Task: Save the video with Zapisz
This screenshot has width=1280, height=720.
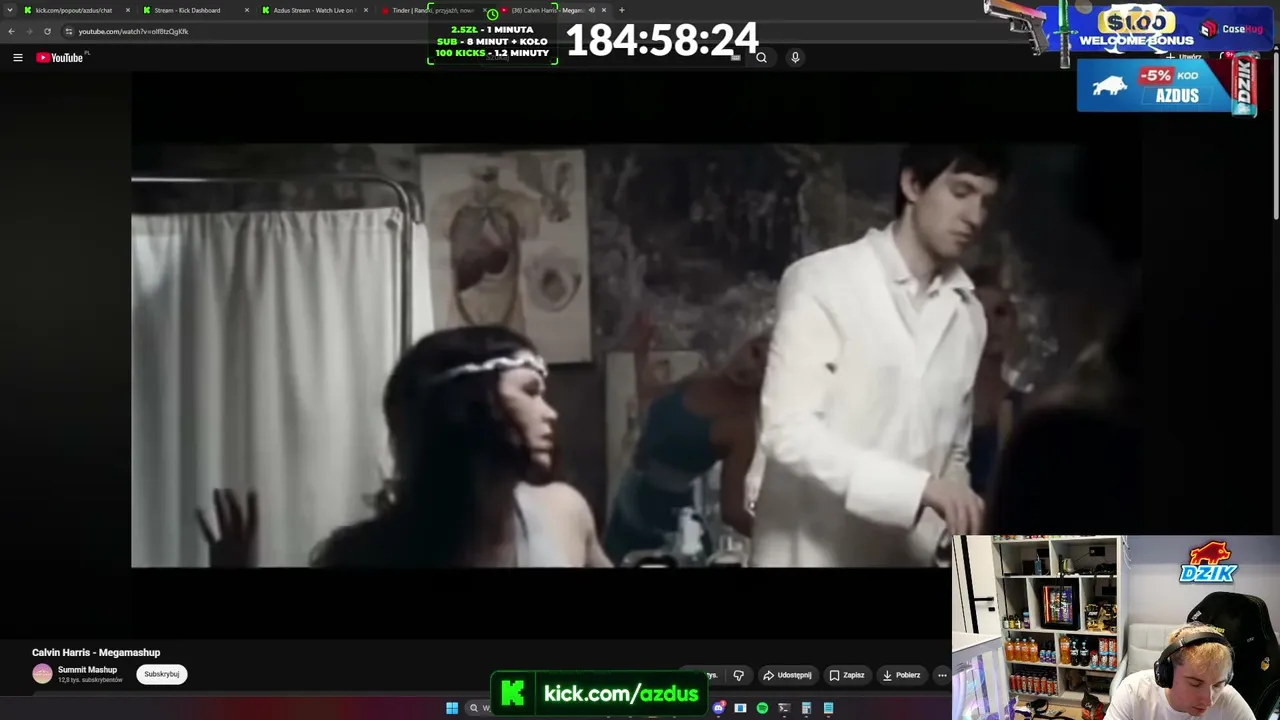Action: tap(846, 675)
